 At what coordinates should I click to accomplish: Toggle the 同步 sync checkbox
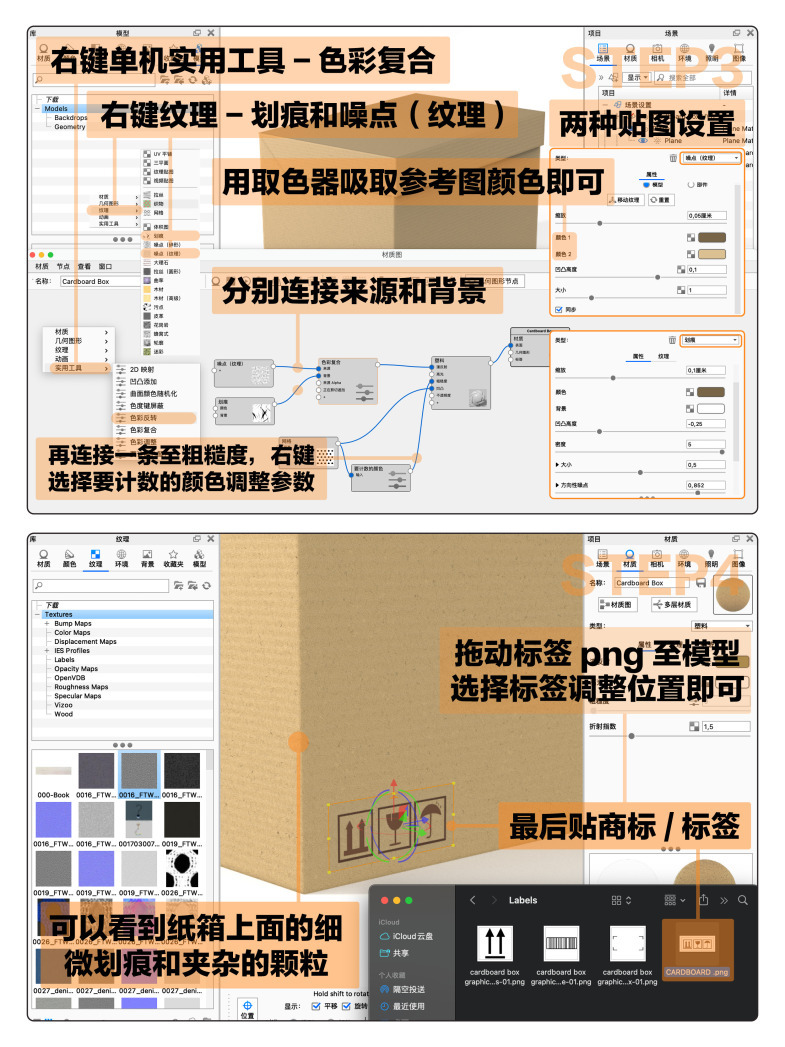click(x=558, y=310)
